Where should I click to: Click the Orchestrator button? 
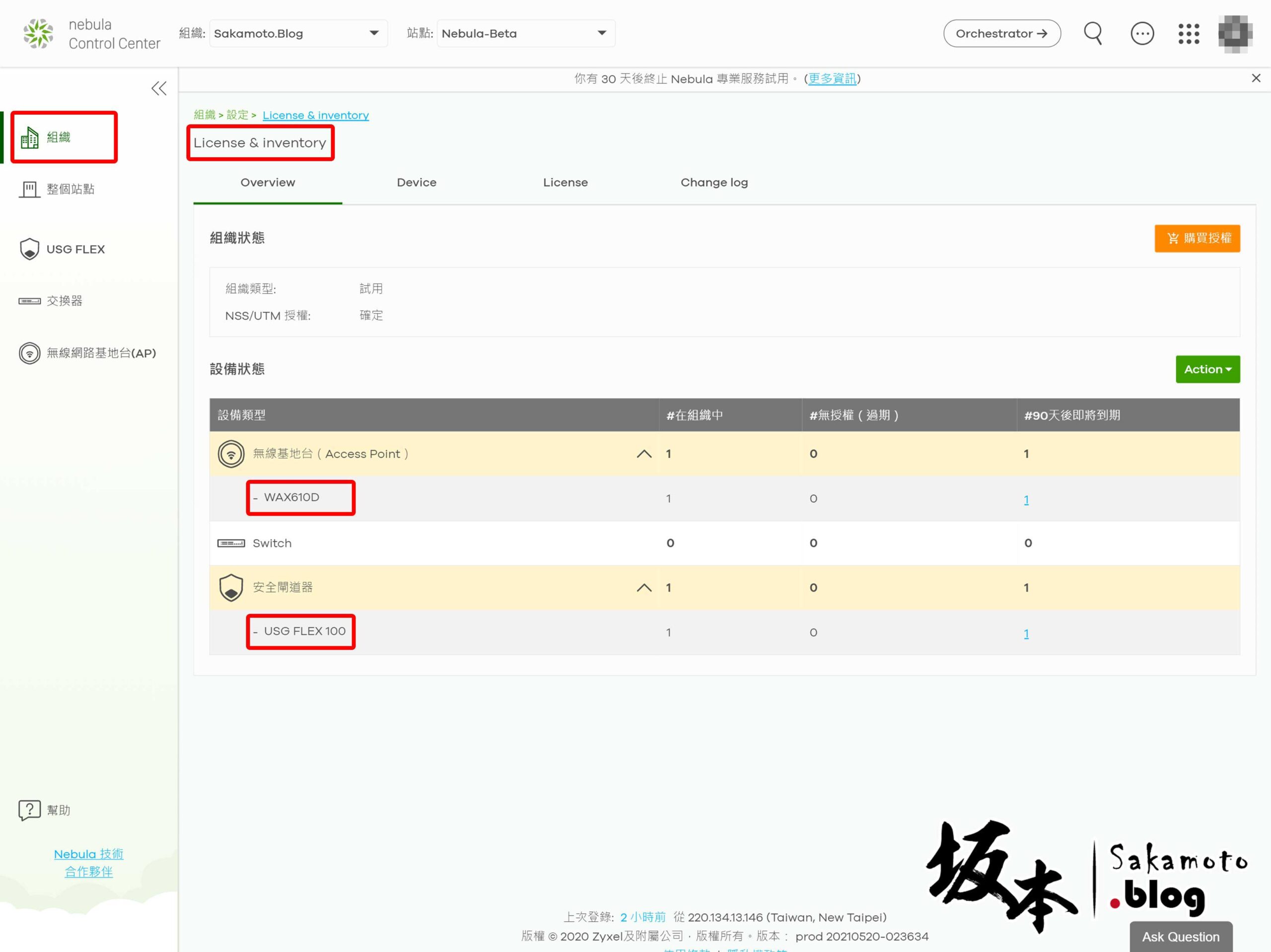pos(1002,33)
